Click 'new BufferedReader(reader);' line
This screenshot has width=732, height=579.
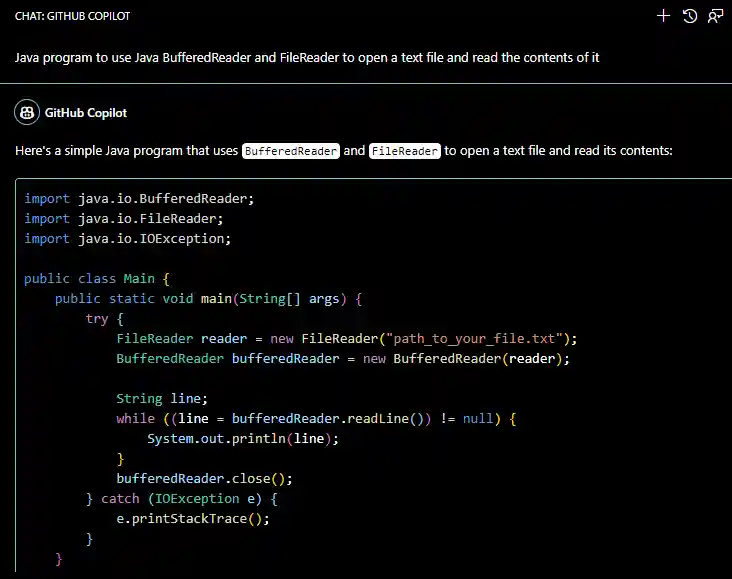[x=343, y=359]
